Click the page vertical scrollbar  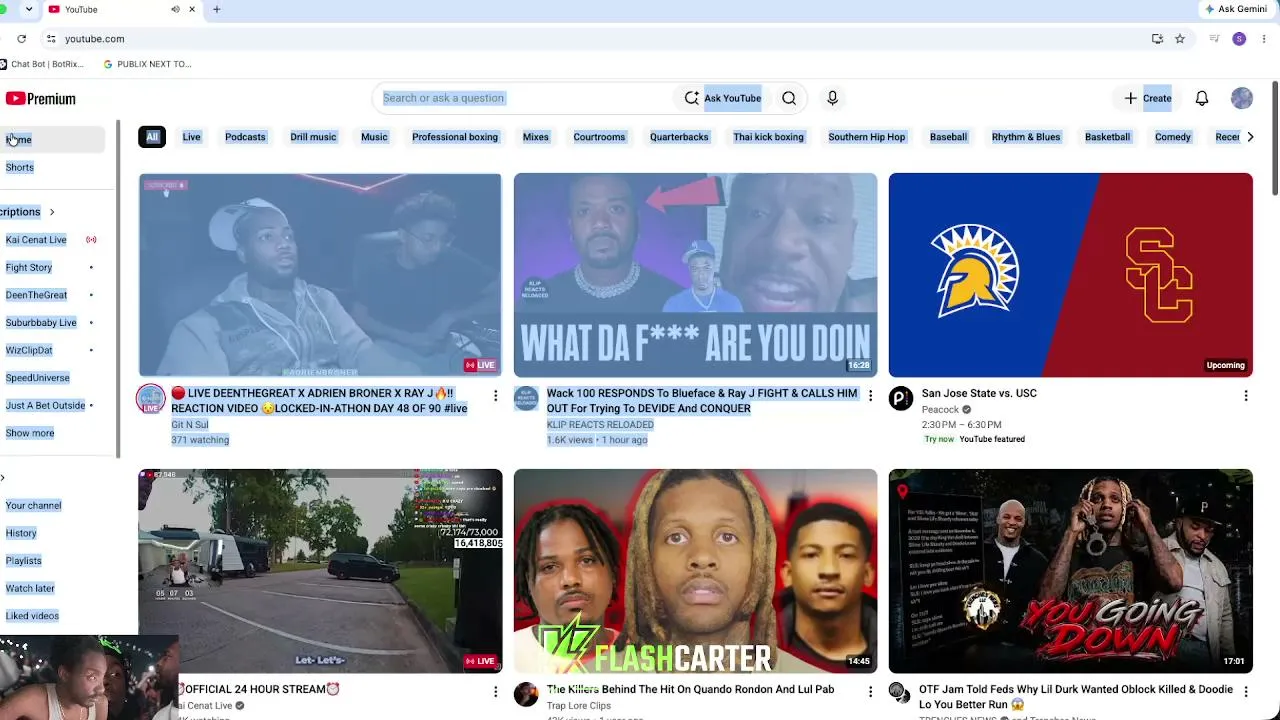[x=1275, y=140]
